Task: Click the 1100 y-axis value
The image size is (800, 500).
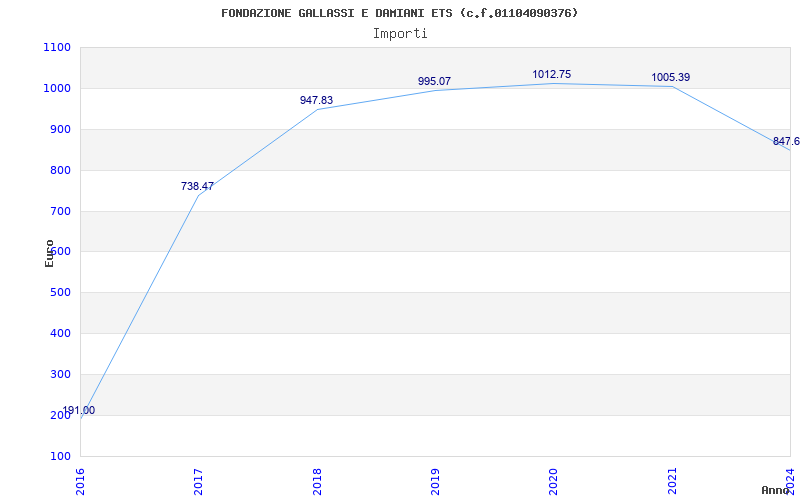Action: click(x=57, y=47)
